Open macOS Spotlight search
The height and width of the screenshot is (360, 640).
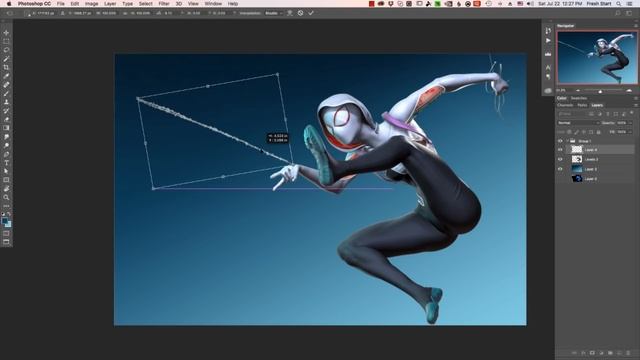(x=619, y=4)
